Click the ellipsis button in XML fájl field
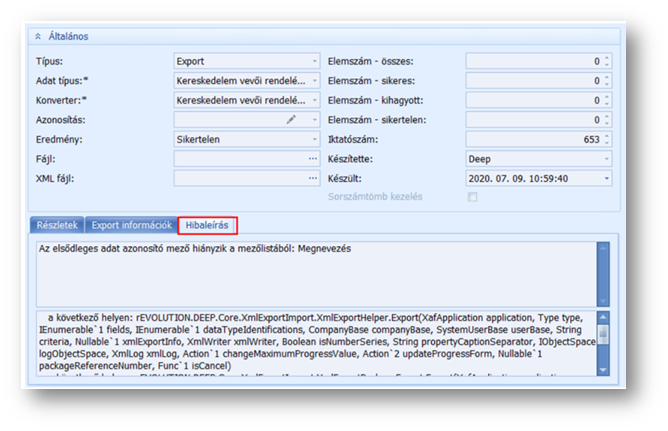Viewport: 668px width, 431px height. 312,178
